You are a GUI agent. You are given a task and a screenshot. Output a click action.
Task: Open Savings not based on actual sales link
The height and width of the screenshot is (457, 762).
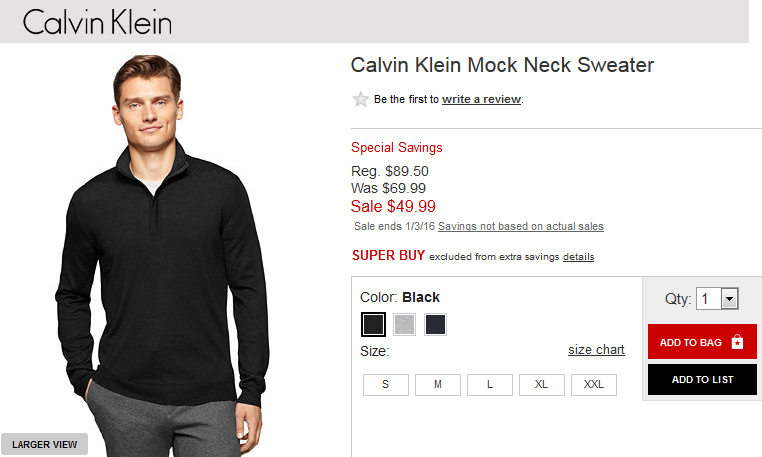click(x=520, y=226)
